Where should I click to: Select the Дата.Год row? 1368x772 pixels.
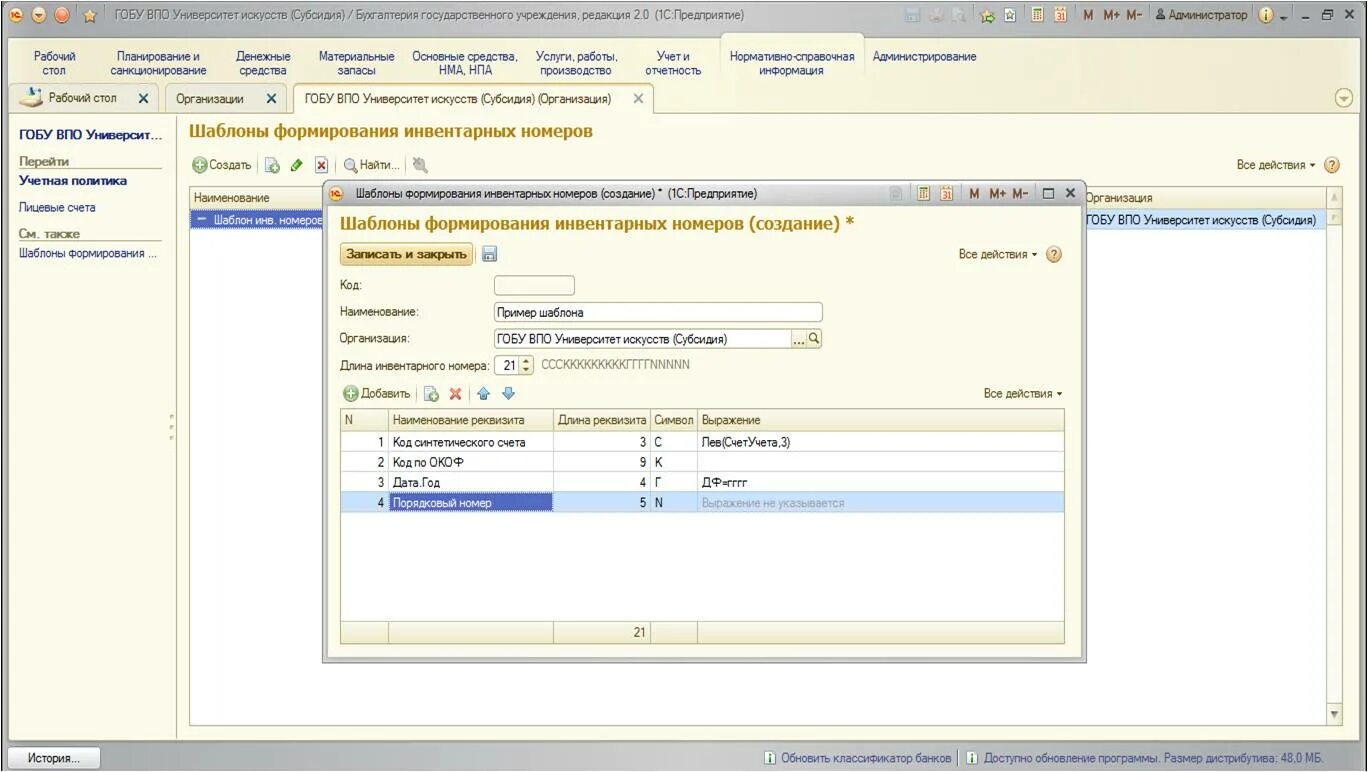click(x=702, y=482)
